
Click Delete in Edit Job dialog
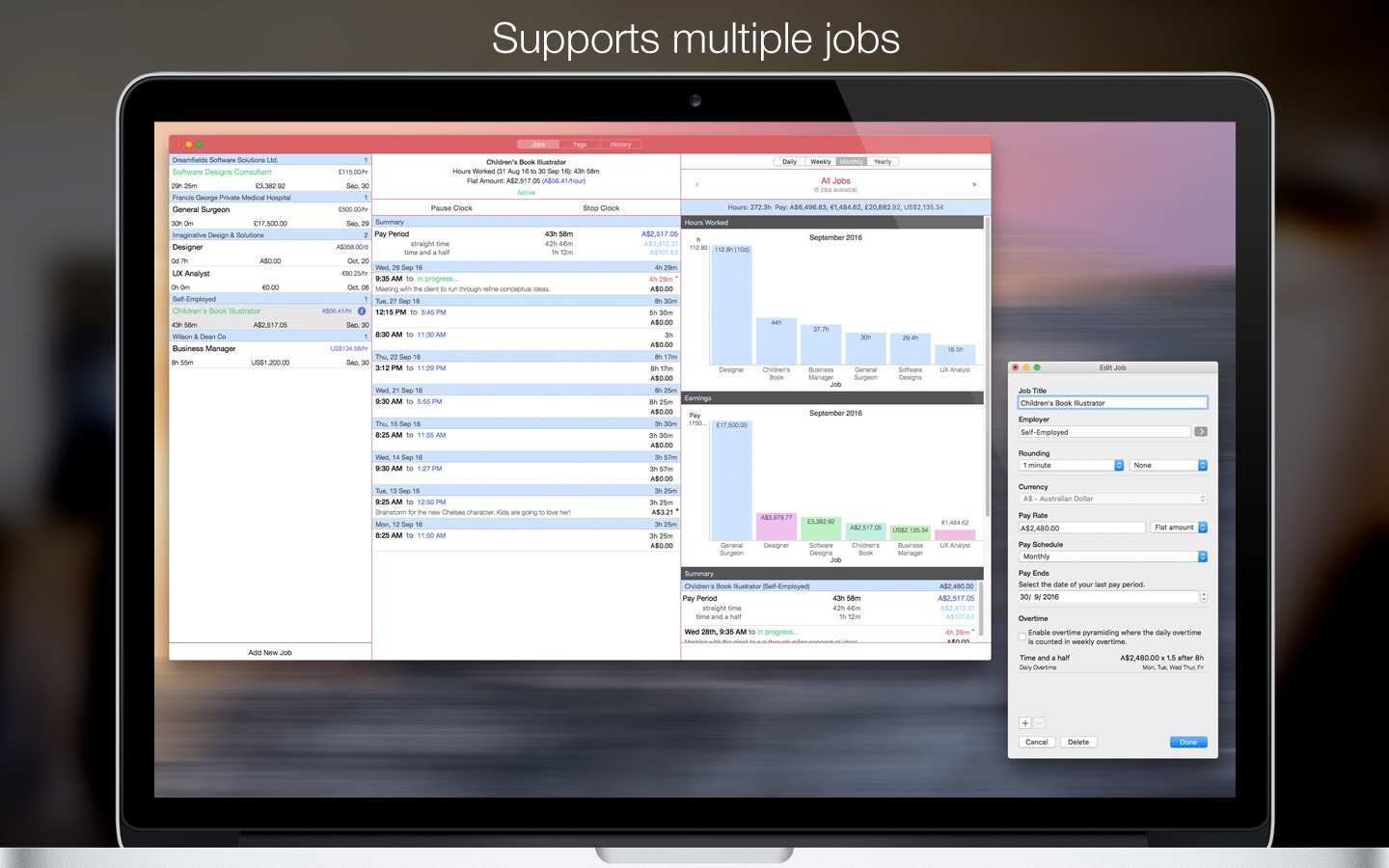click(1078, 743)
